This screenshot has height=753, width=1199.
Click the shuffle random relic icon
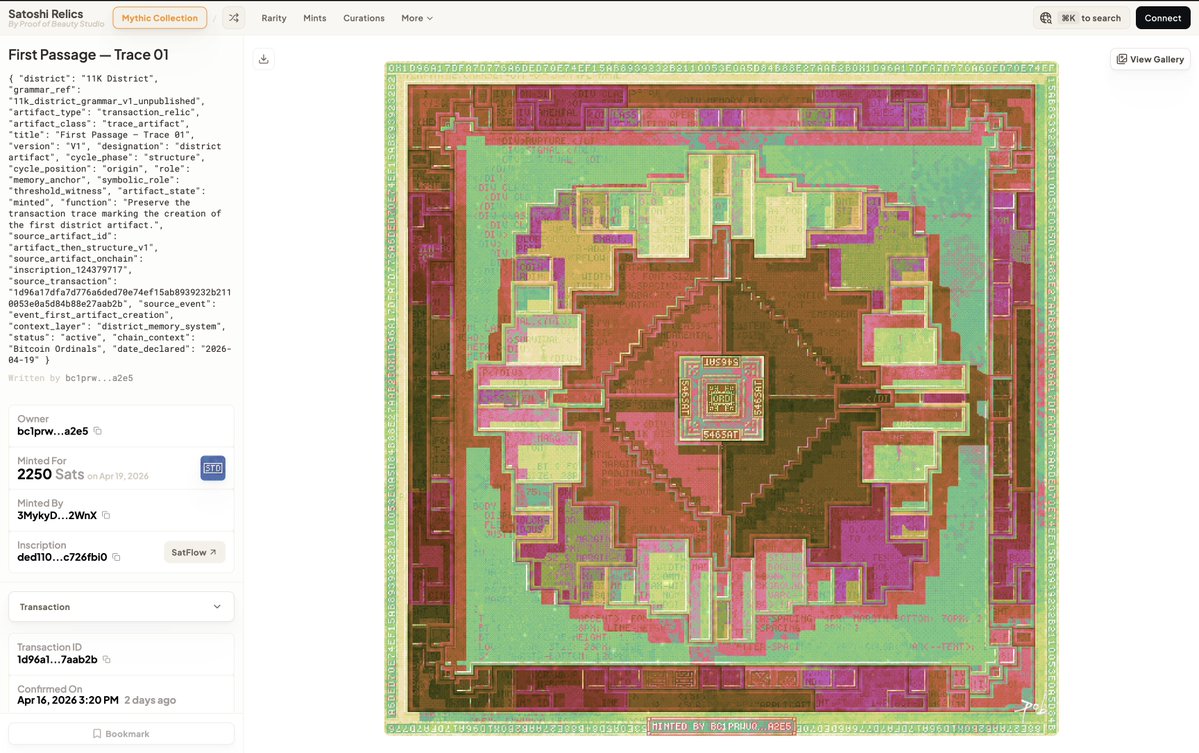click(233, 18)
